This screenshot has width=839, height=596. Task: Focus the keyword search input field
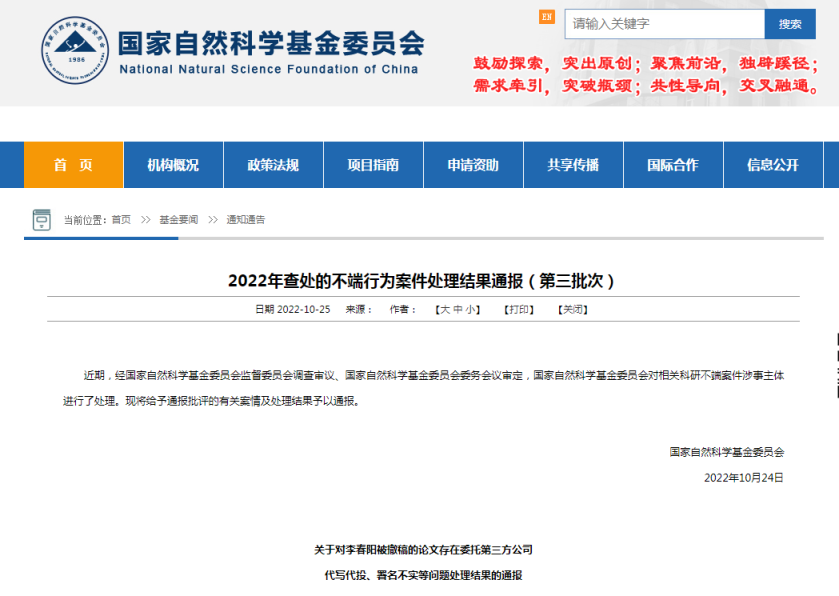[x=665, y=24]
